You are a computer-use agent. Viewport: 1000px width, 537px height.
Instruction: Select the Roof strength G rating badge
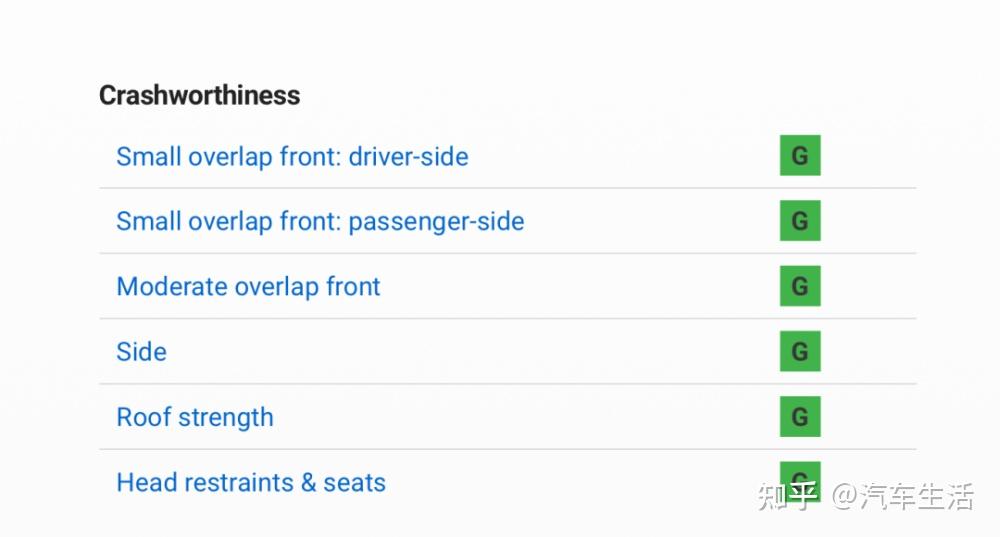click(800, 417)
